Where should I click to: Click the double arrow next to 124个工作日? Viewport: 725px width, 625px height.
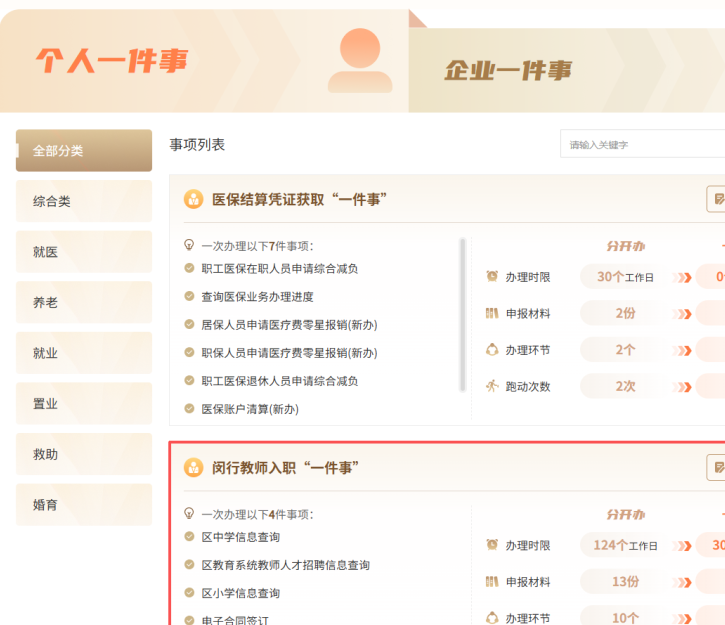point(683,546)
